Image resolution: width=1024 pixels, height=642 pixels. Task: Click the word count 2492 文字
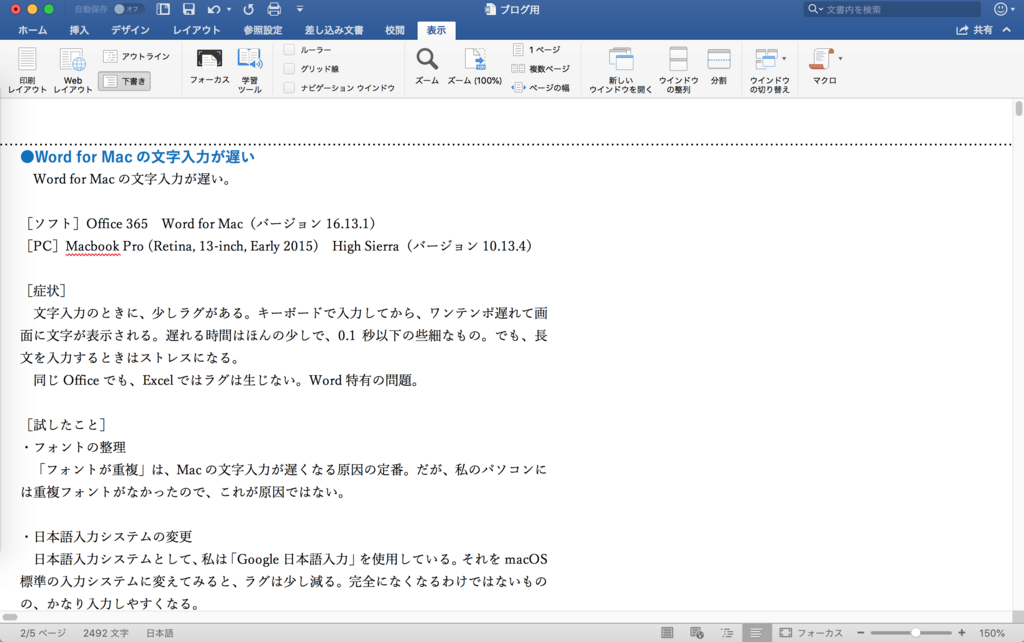pos(106,633)
